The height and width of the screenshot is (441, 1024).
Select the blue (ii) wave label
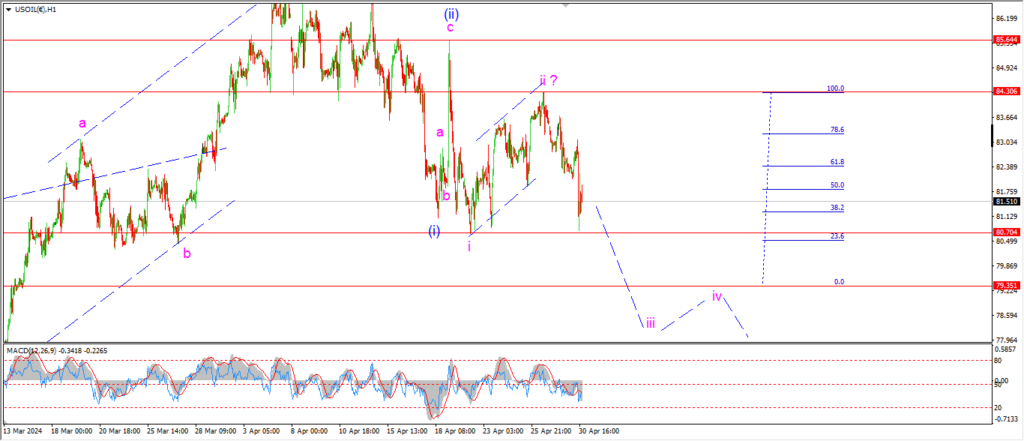pos(450,13)
